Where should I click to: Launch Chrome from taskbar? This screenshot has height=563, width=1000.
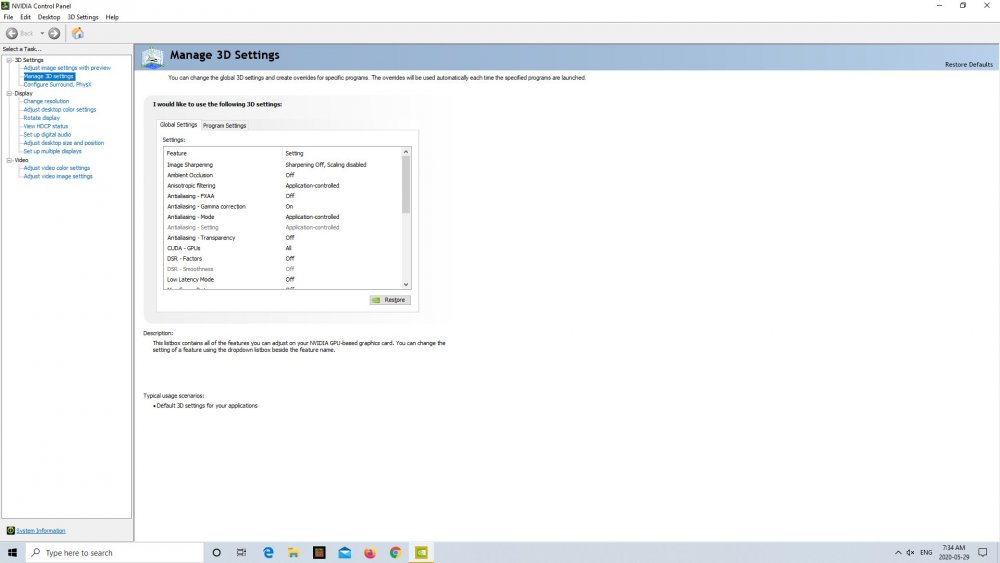pos(395,552)
